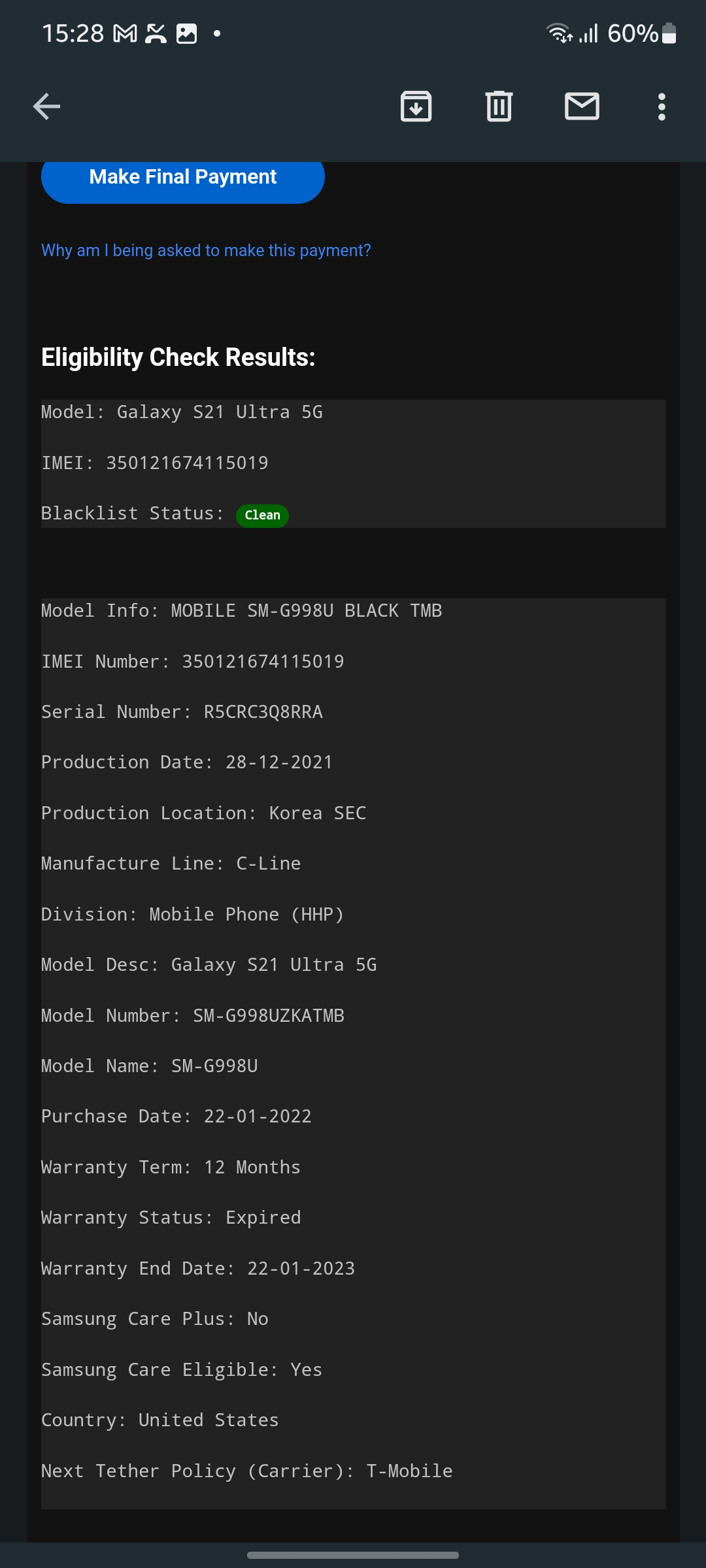This screenshot has height=1568, width=706.
Task: Open 'Why am I being asked' link
Action: (x=206, y=250)
